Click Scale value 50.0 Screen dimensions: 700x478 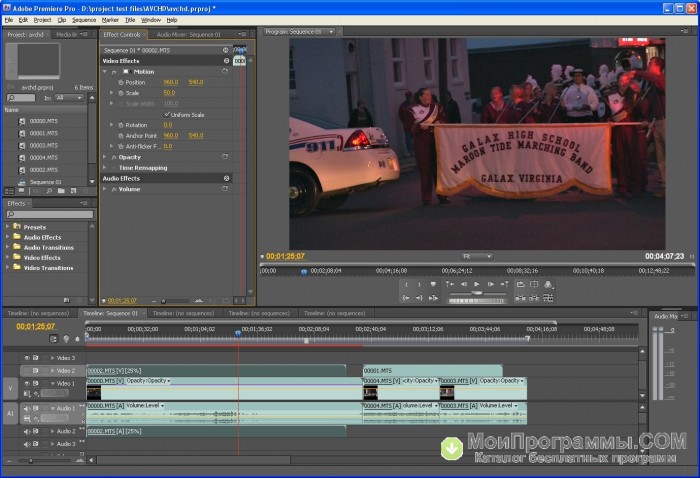[x=169, y=93]
